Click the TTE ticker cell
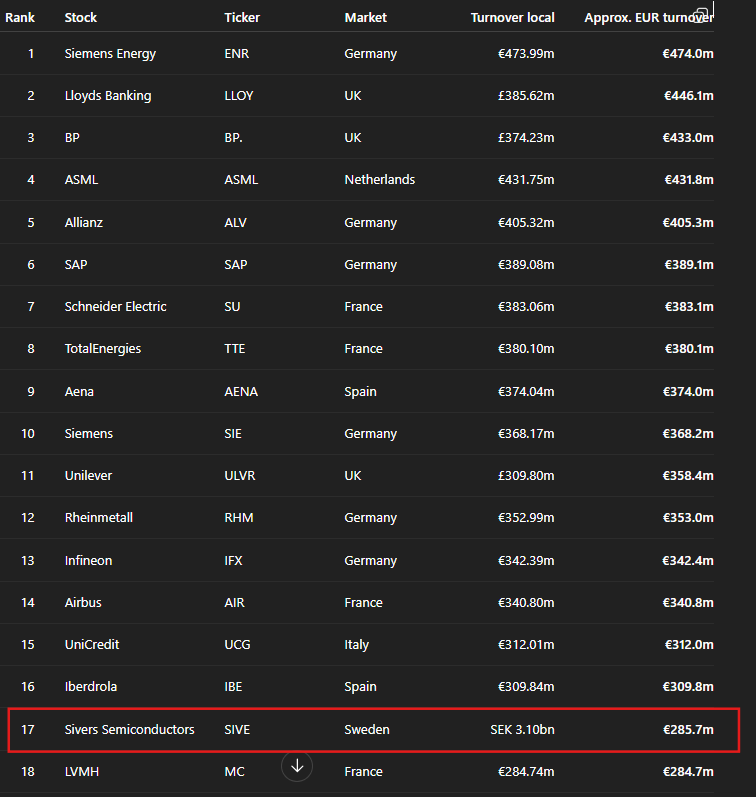Screen dimensions: 756x797 234,349
